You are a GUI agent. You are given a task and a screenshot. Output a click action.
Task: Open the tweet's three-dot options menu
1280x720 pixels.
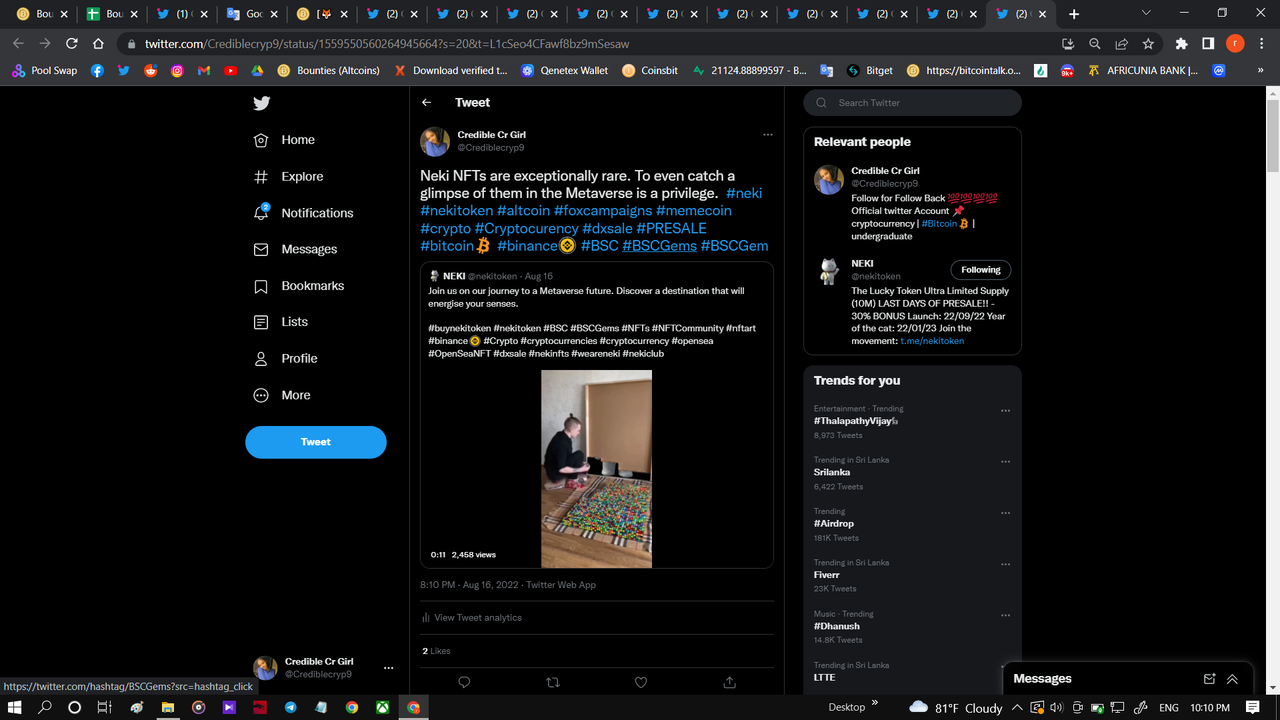(x=768, y=133)
